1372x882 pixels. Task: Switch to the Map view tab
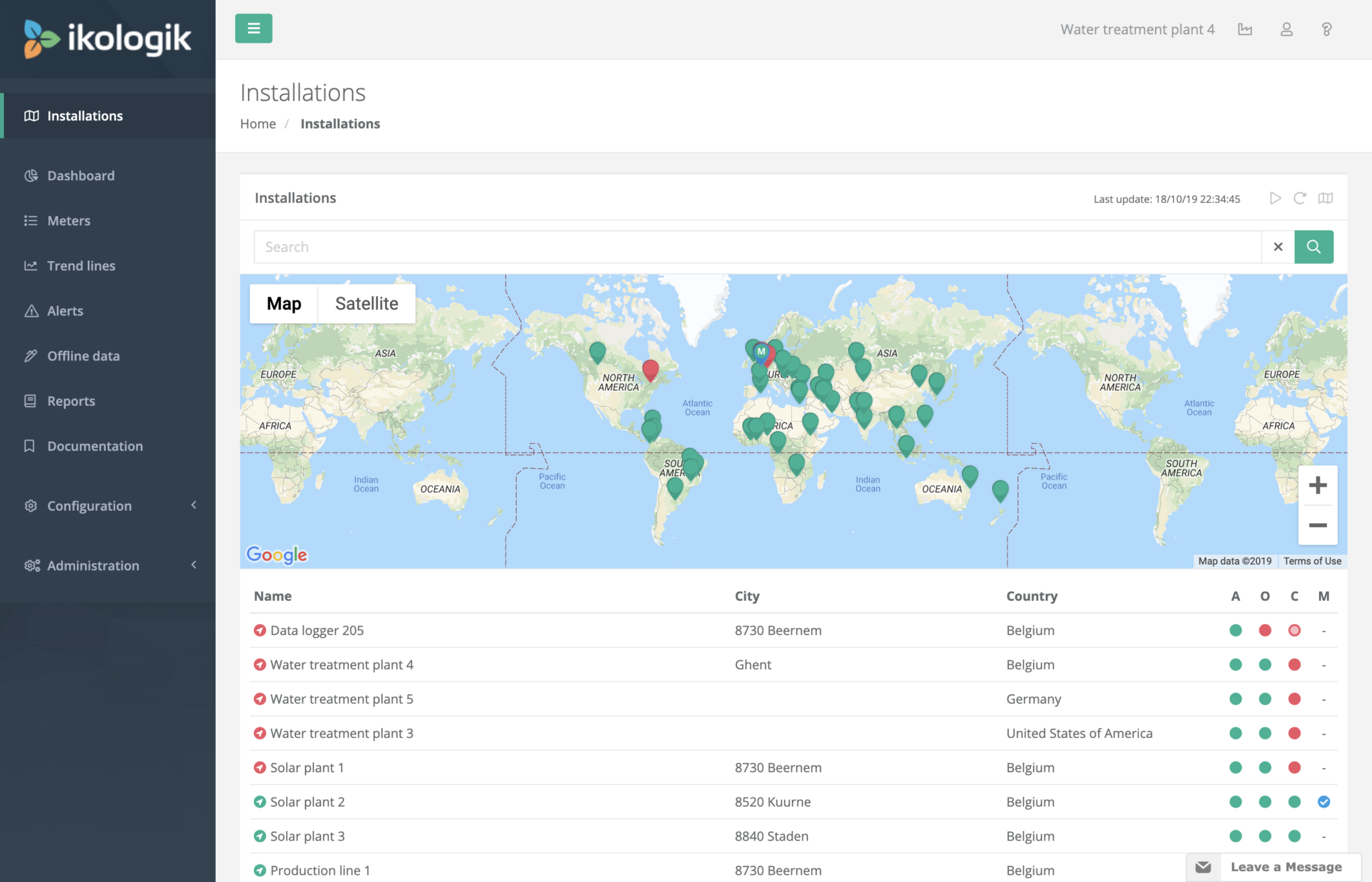point(284,303)
